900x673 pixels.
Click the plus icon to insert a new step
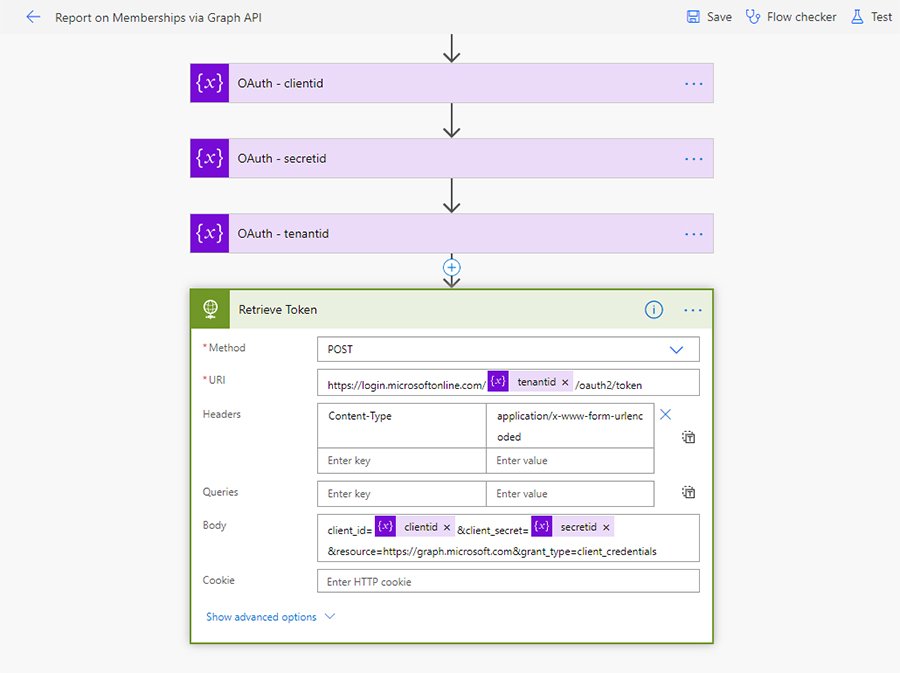[x=451, y=267]
